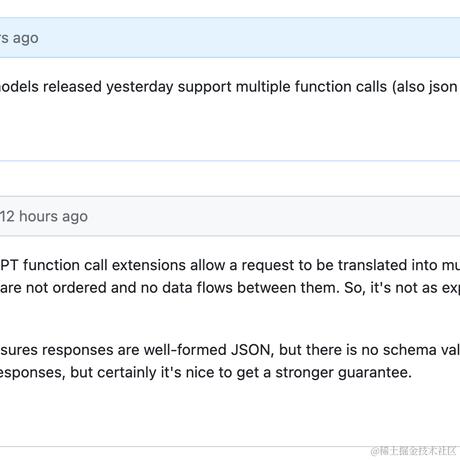Open the "12 hours ago" timestamp link
Image resolution: width=460 pixels, height=460 pixels.
click(44, 217)
